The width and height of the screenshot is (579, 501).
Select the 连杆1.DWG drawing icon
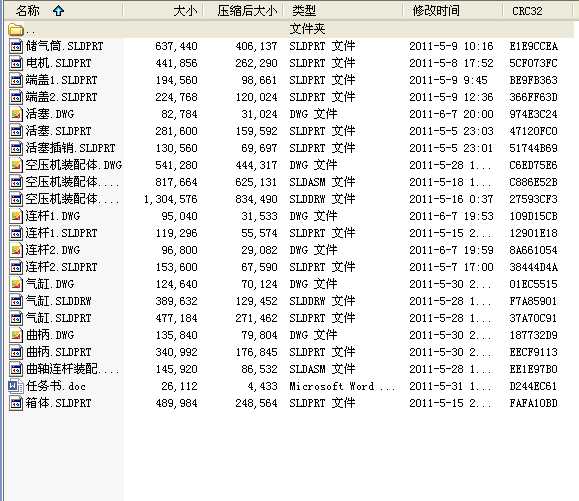click(16, 216)
